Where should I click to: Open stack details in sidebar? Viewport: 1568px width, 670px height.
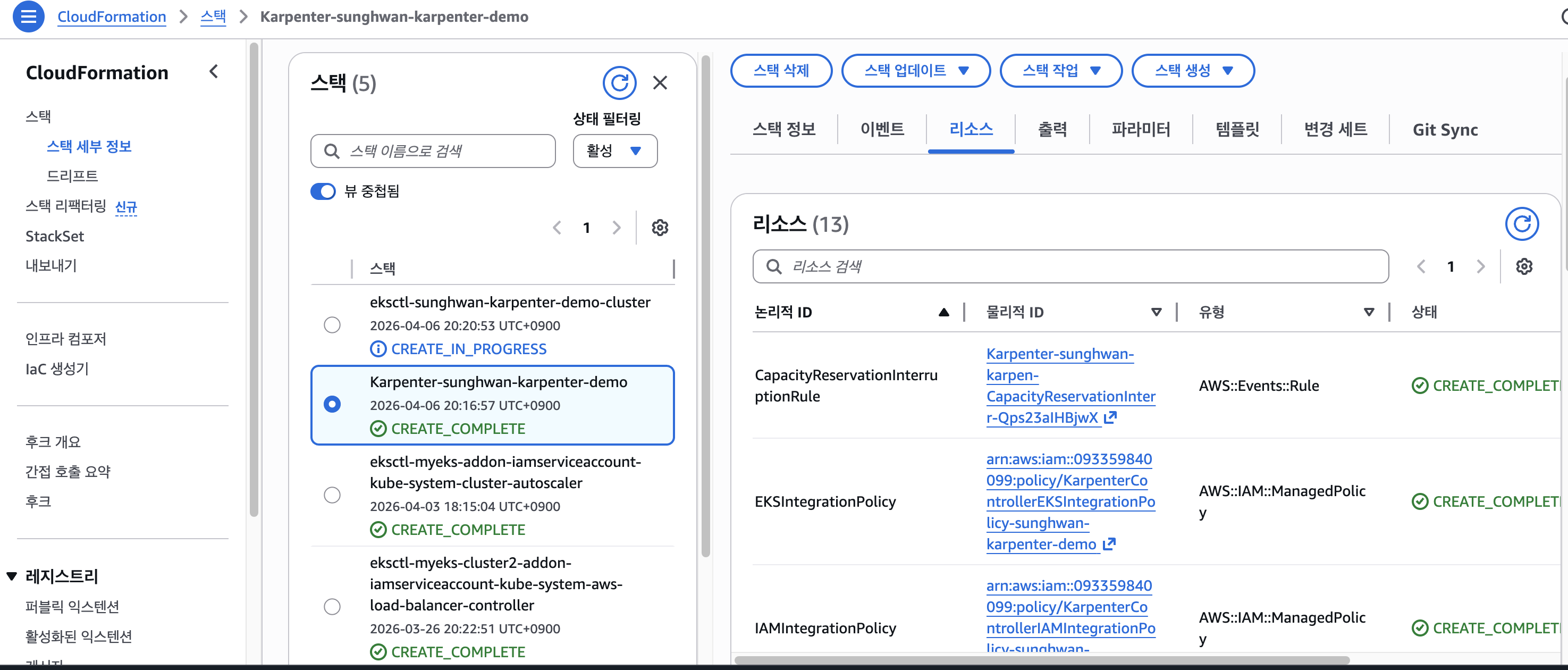pyautogui.click(x=89, y=147)
